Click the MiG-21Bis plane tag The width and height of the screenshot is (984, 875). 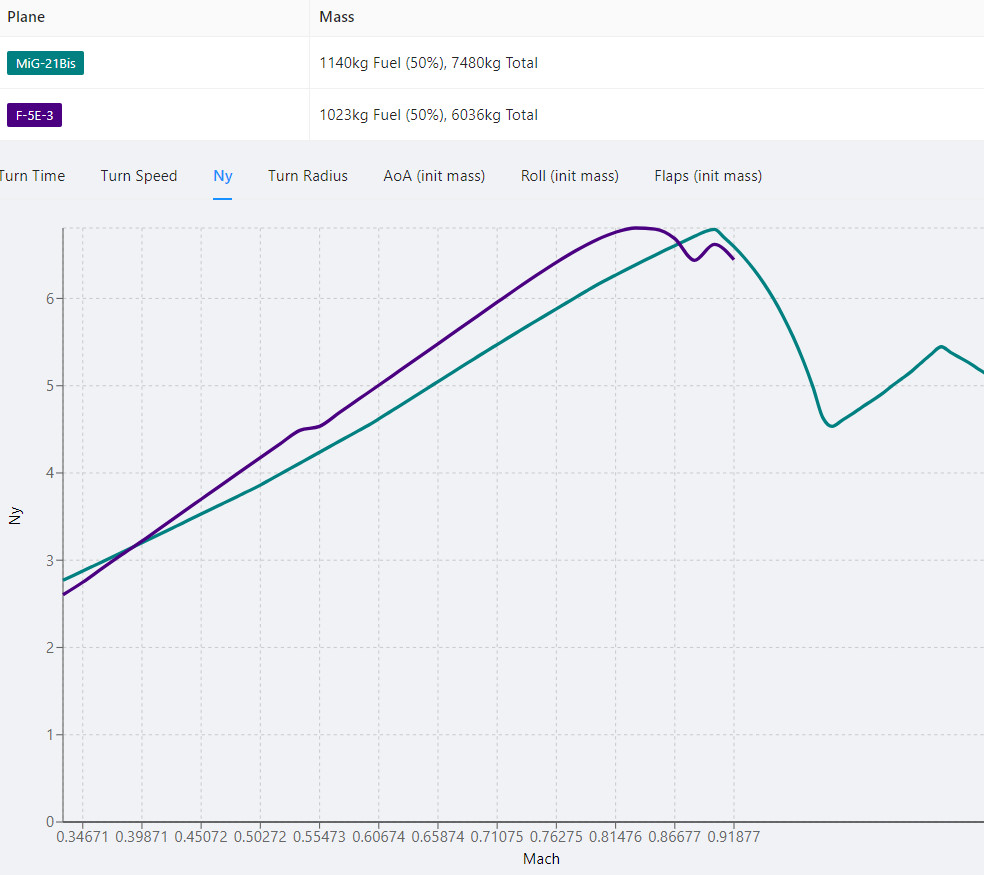coord(45,63)
